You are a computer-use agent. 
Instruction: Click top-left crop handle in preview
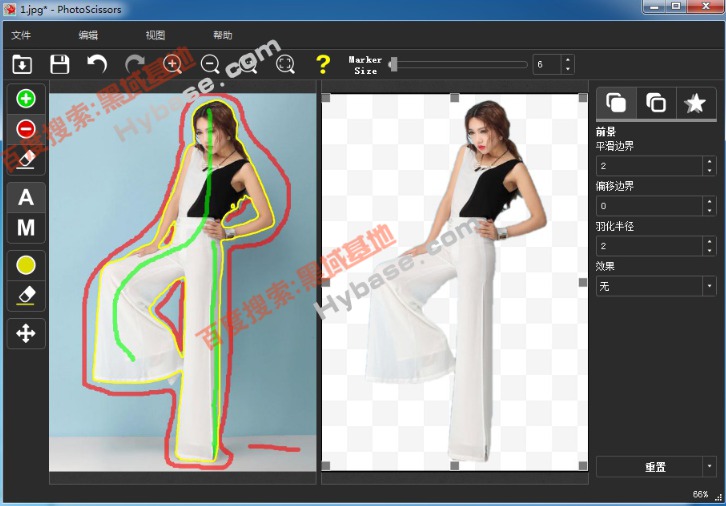[326, 98]
